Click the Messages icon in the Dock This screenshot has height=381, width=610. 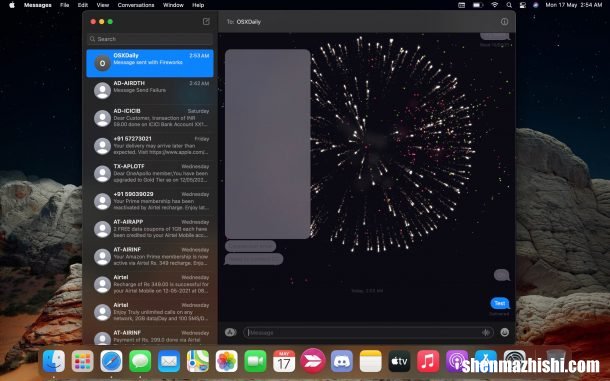[140, 361]
